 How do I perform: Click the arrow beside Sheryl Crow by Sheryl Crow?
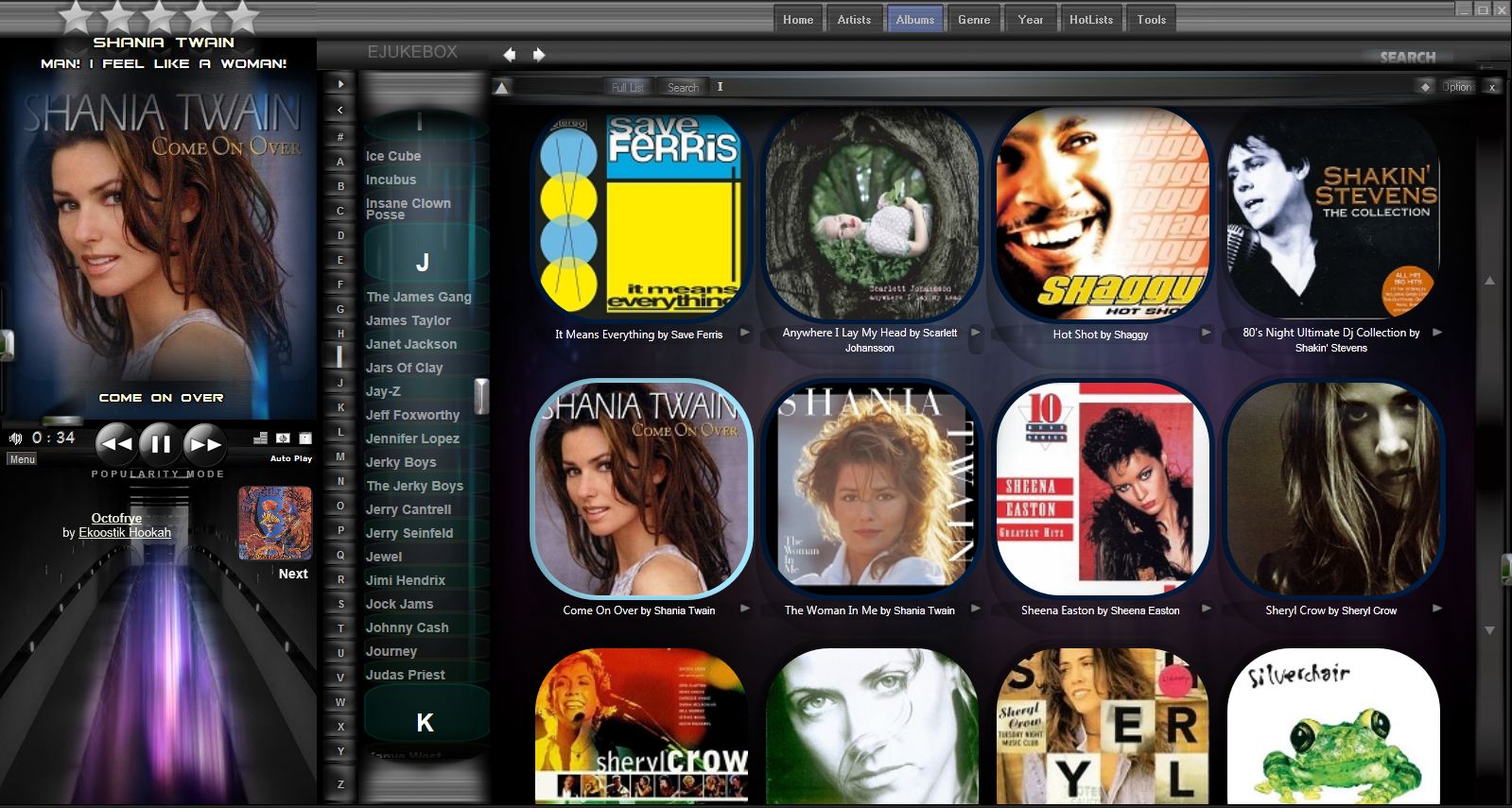click(x=1437, y=608)
